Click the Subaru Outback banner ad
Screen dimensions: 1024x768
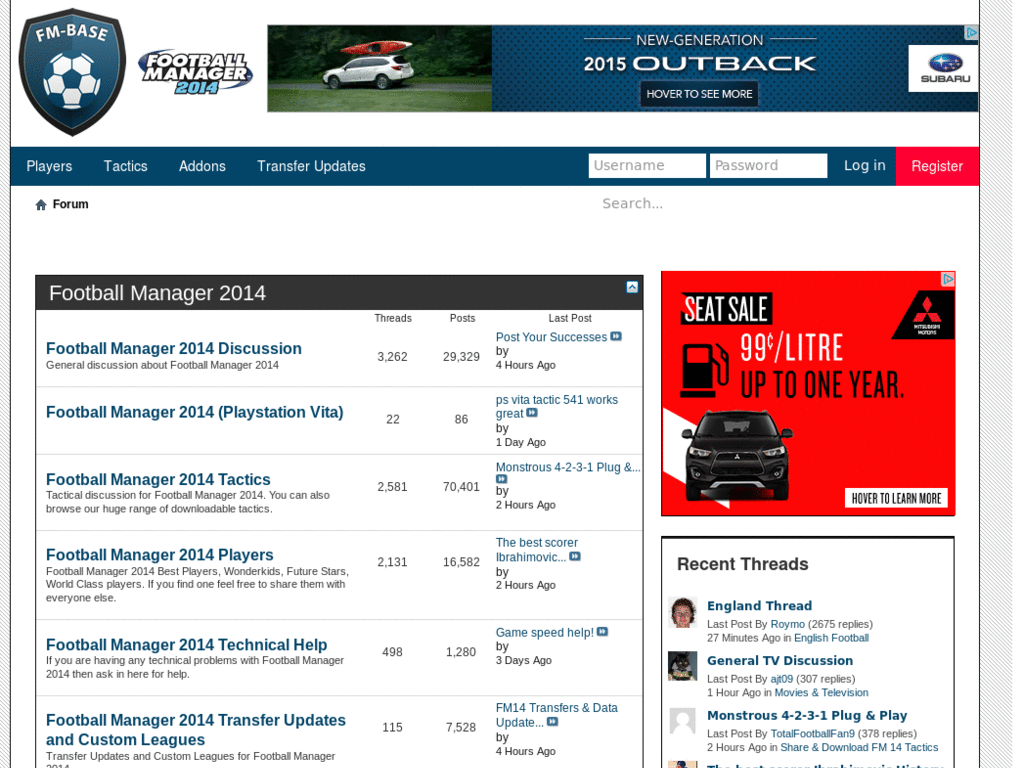coord(622,69)
